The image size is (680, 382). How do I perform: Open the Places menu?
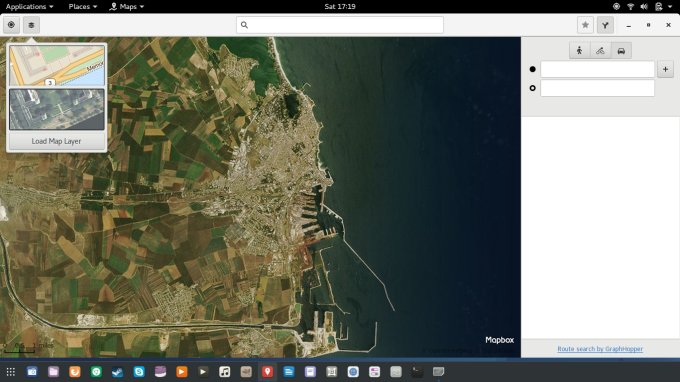(x=82, y=7)
